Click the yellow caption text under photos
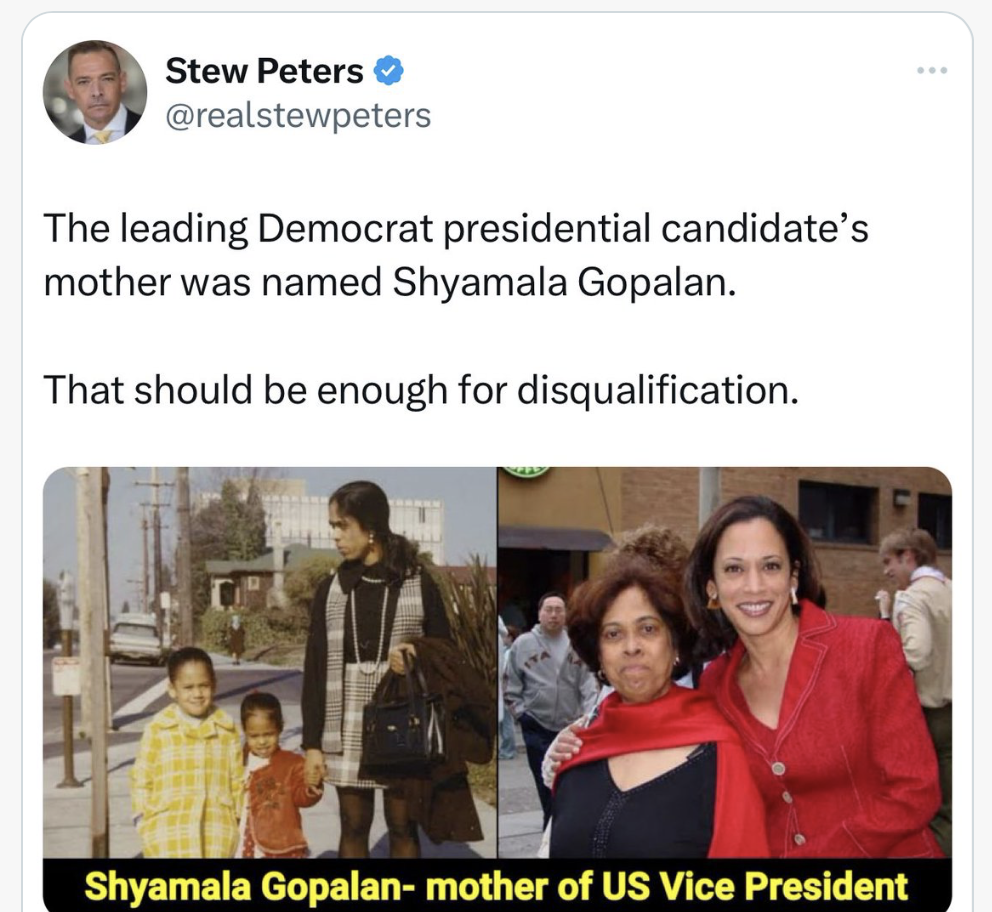This screenshot has height=912, width=992. pyautogui.click(x=496, y=886)
